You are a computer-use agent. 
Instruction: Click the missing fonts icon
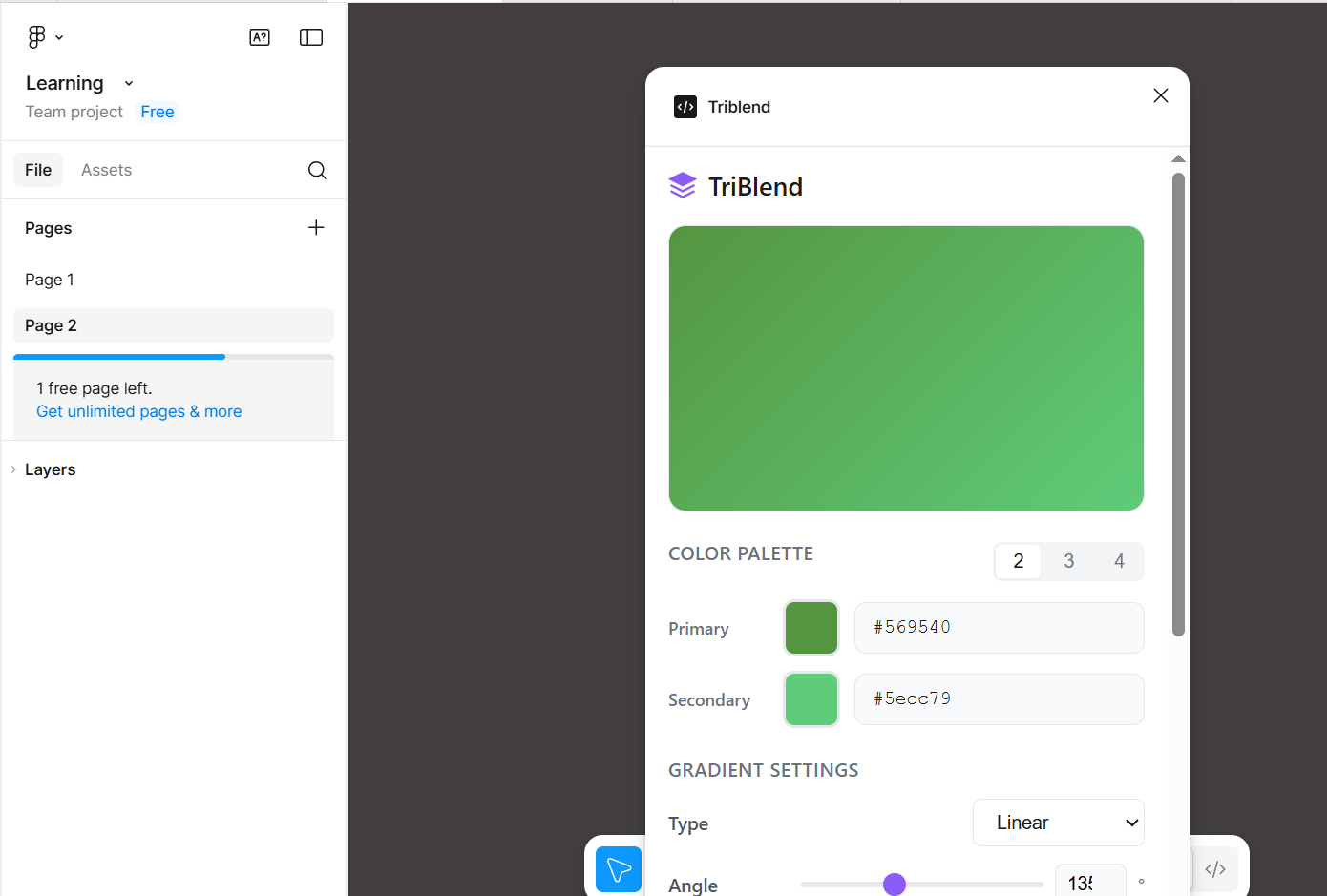click(259, 36)
